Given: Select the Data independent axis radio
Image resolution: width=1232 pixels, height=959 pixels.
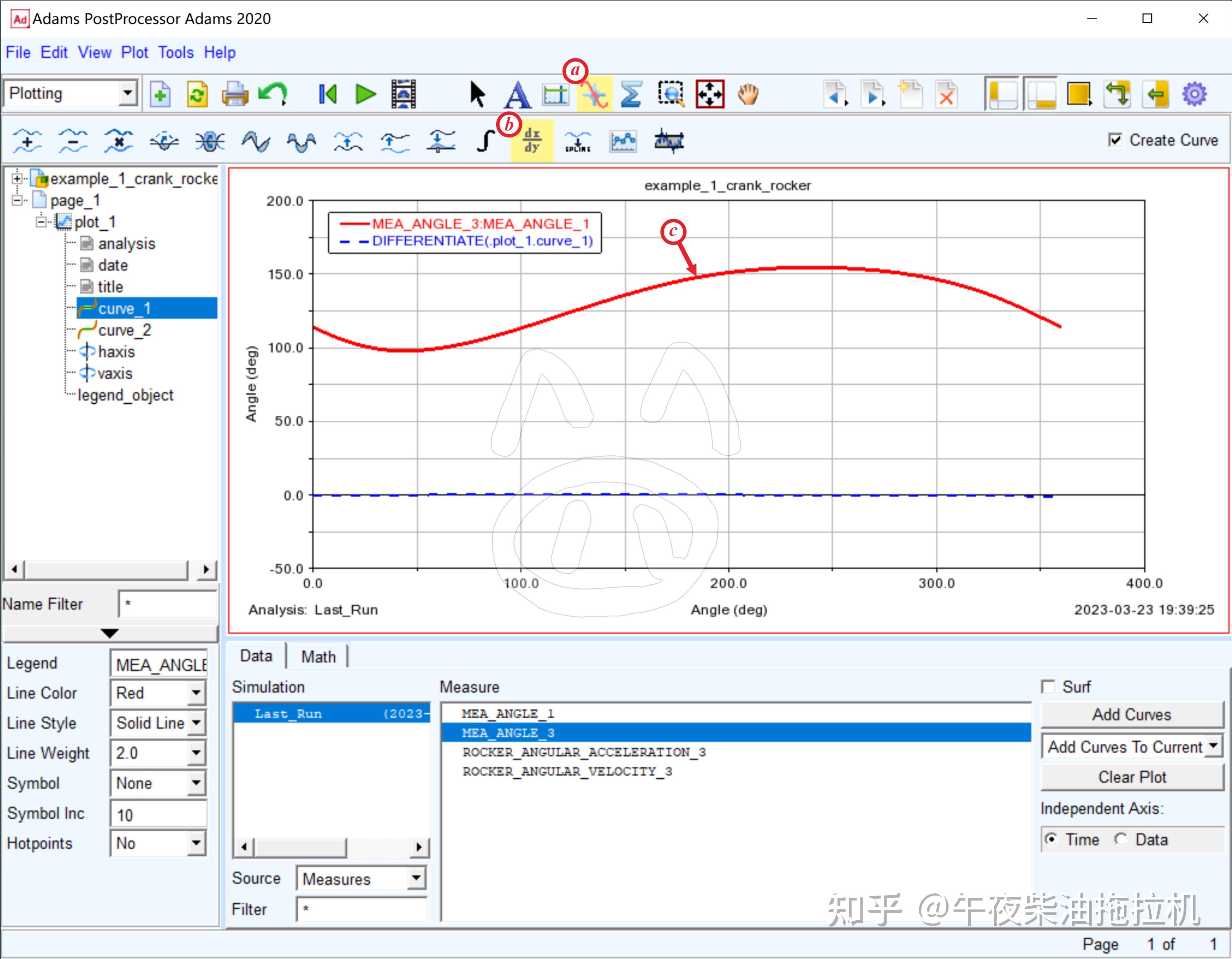Looking at the screenshot, I should pyautogui.click(x=1121, y=839).
